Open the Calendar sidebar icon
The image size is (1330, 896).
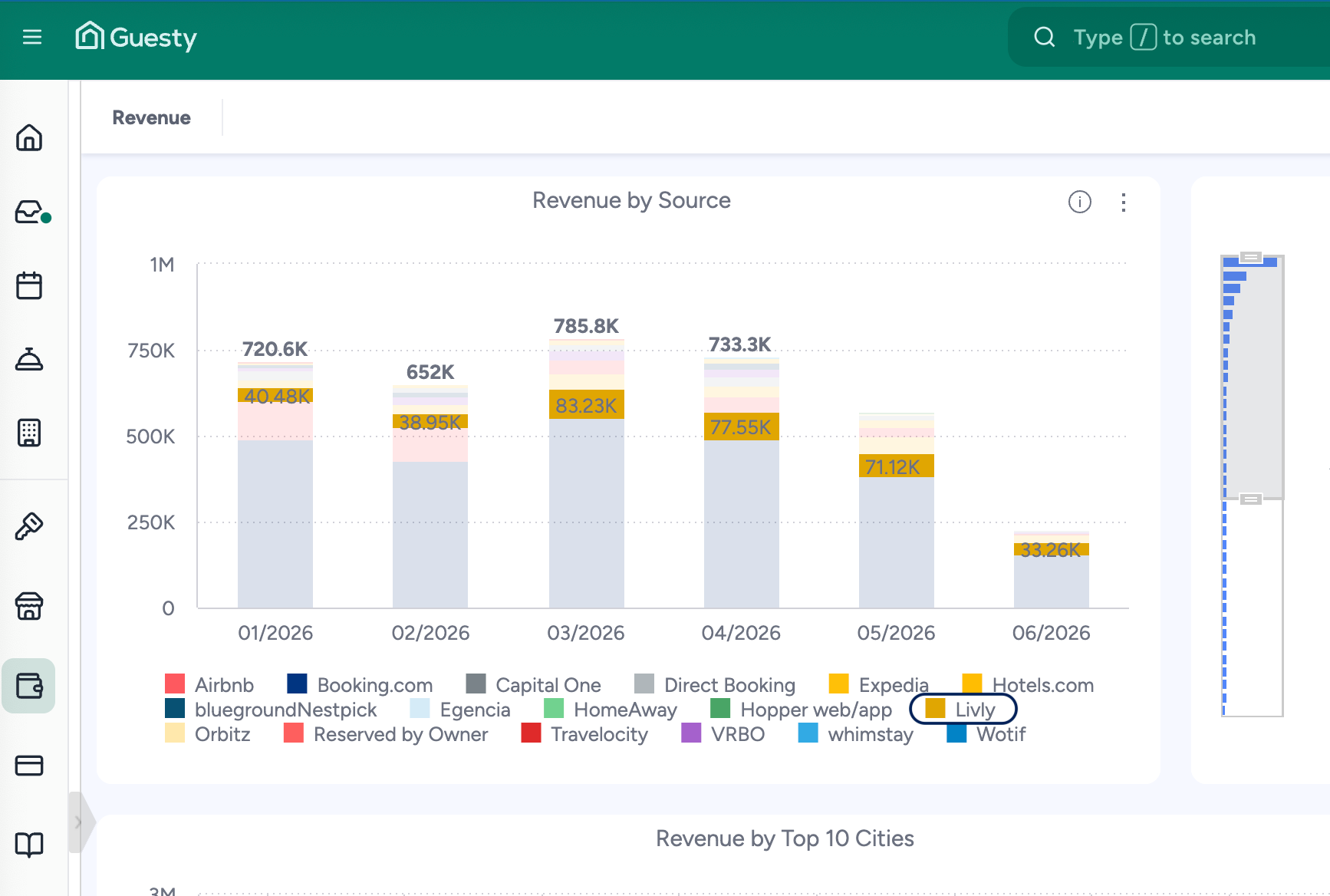[29, 285]
